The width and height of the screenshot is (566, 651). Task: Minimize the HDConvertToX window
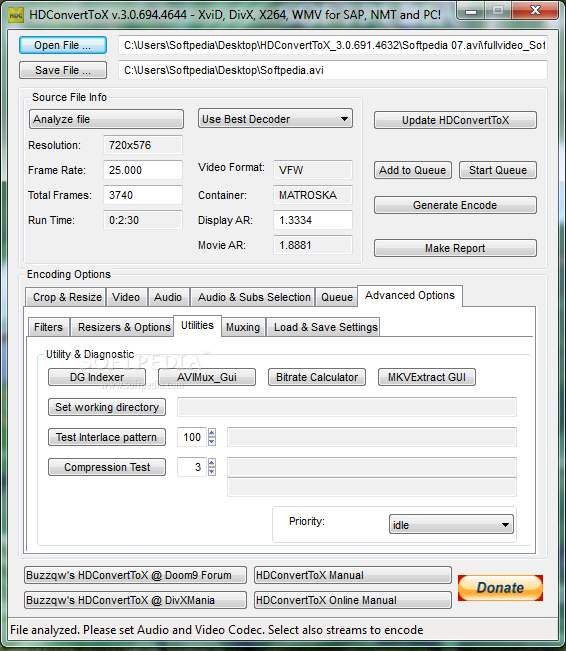(x=470, y=11)
